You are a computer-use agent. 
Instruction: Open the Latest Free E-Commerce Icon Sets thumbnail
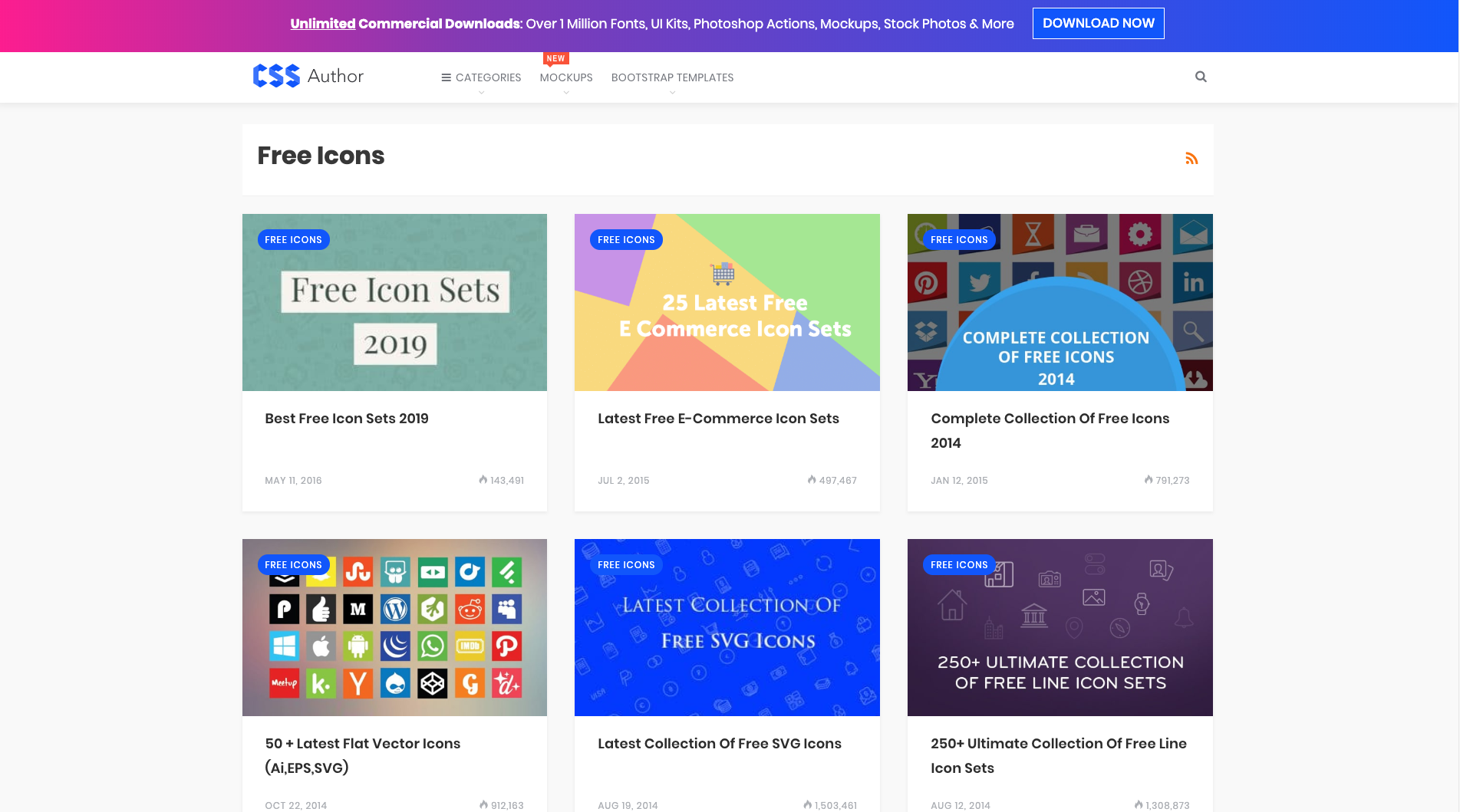tap(727, 302)
